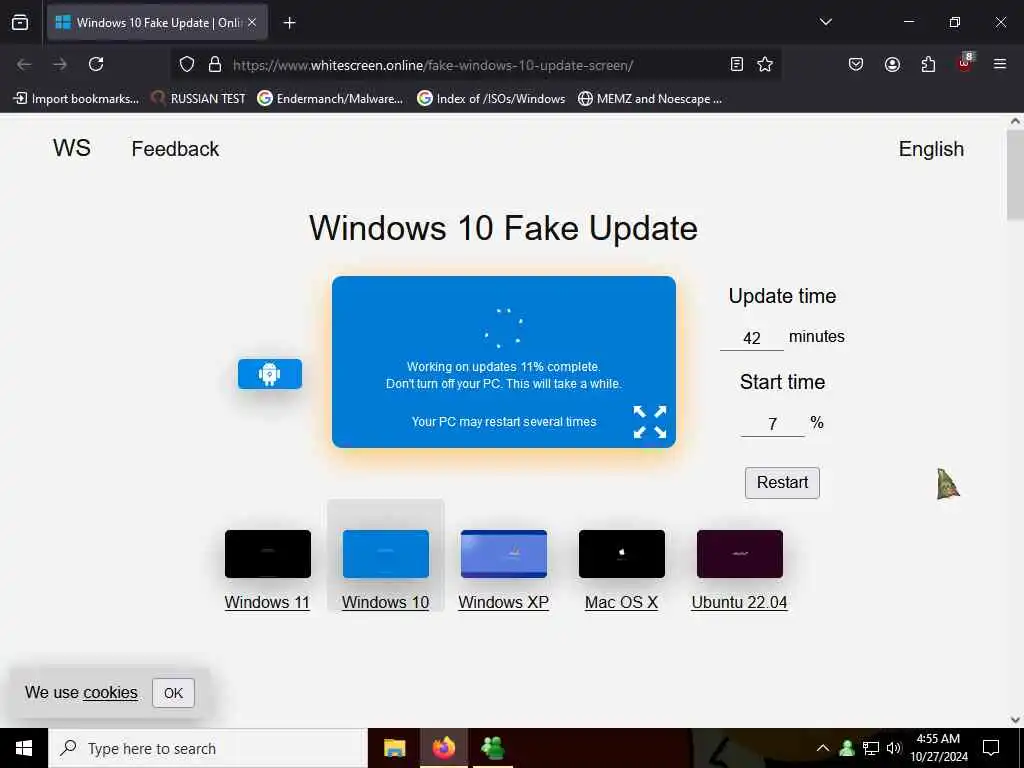Open File Explorer from taskbar
The image size is (1024, 768).
click(394, 748)
